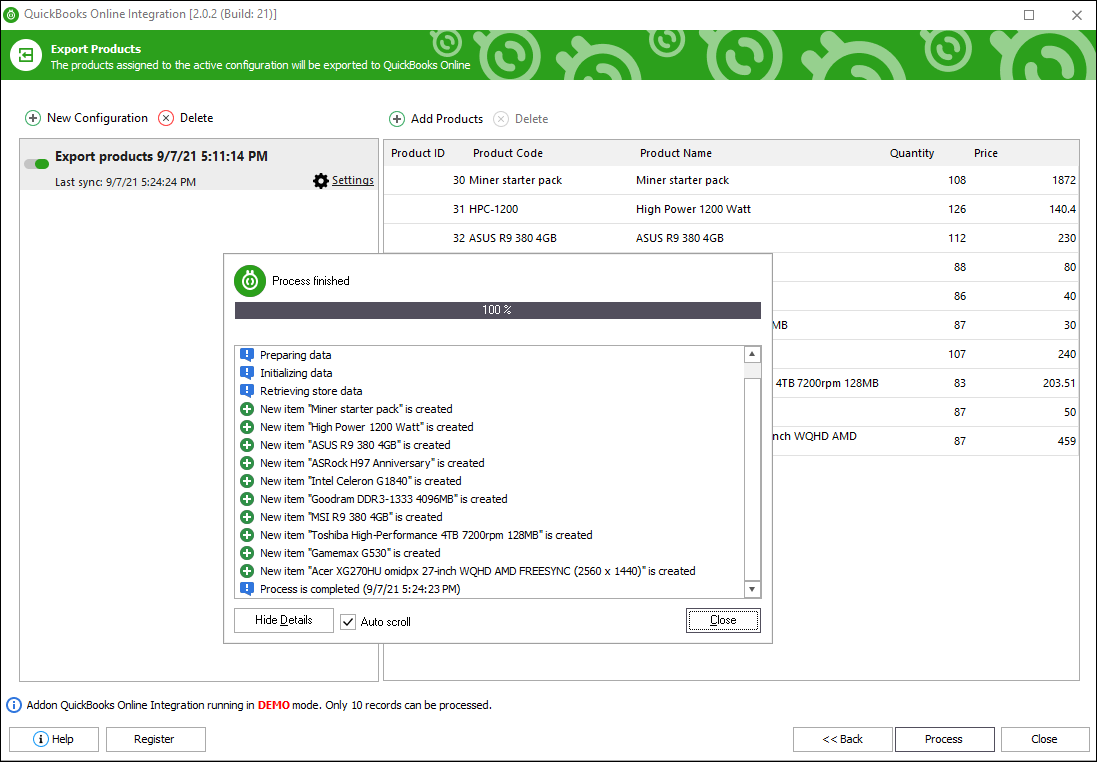Click the info icon beside Preparing data
This screenshot has width=1097, height=762.
coord(247,355)
